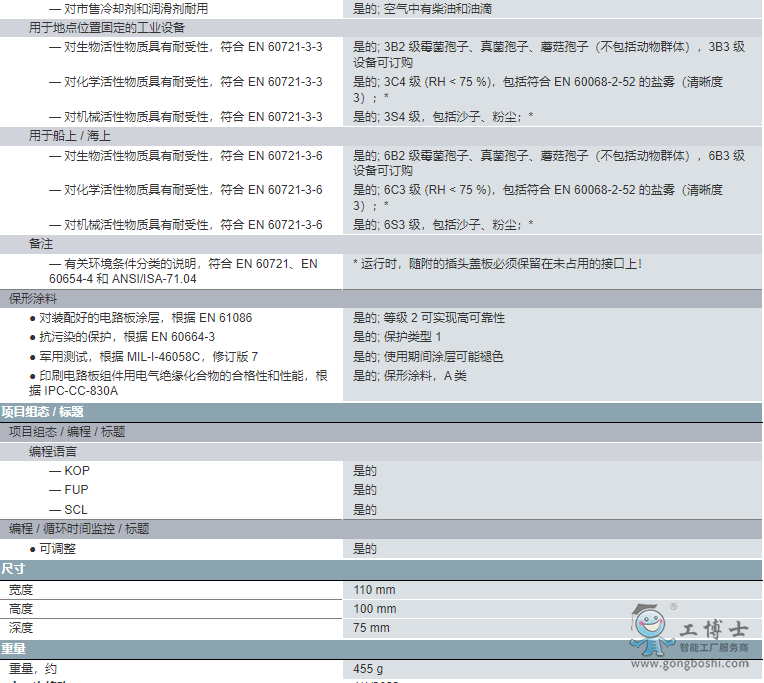Click '是的; 保护类型 1' value
The width and height of the screenshot is (764, 683).
(x=397, y=337)
